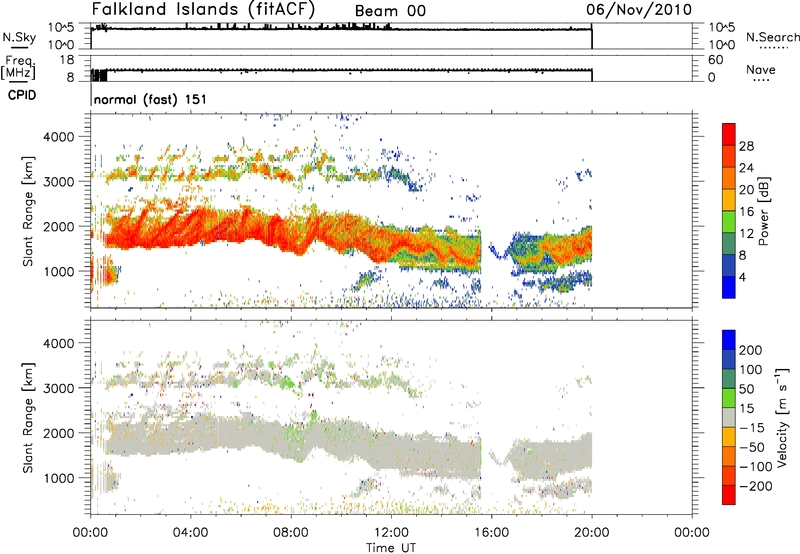The height and width of the screenshot is (554, 800).
Task: Click the 'N.Sky' legend label
Action: point(19,37)
